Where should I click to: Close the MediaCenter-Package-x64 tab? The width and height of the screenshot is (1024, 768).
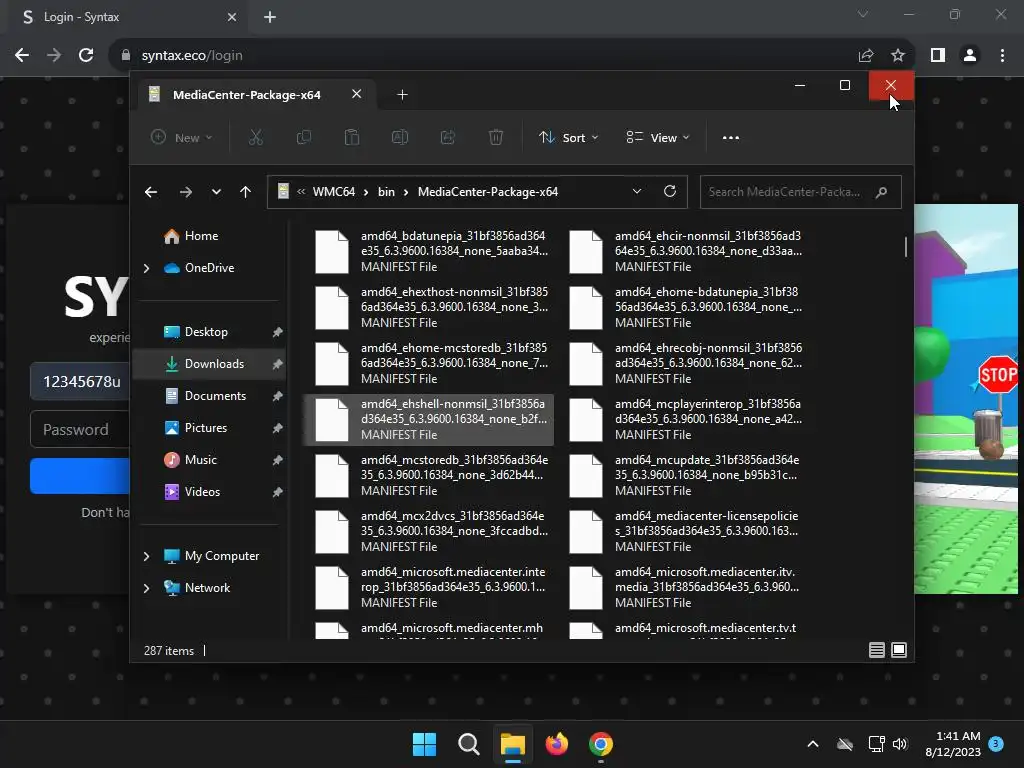(357, 94)
